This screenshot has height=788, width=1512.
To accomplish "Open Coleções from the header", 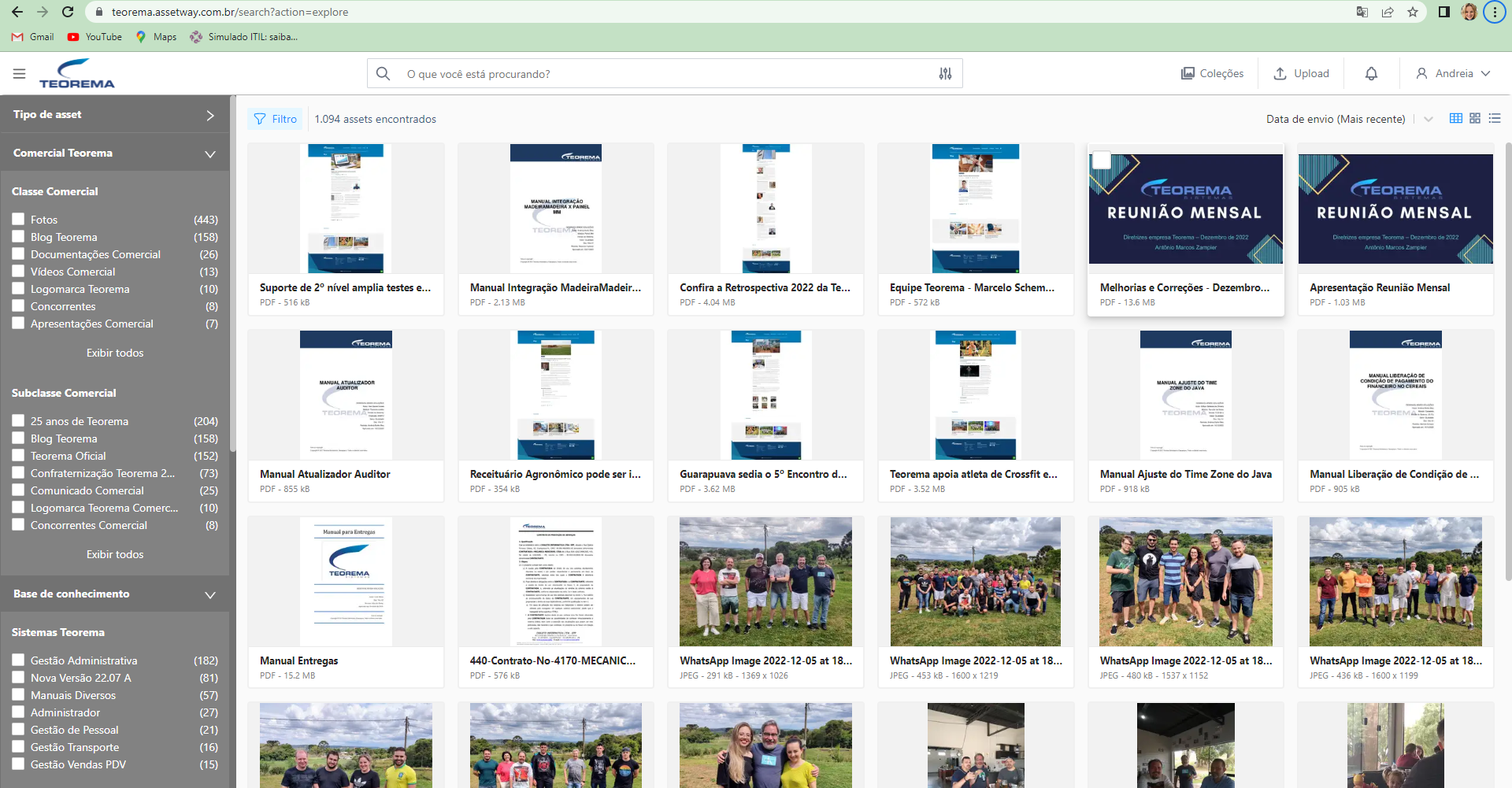I will point(1212,73).
